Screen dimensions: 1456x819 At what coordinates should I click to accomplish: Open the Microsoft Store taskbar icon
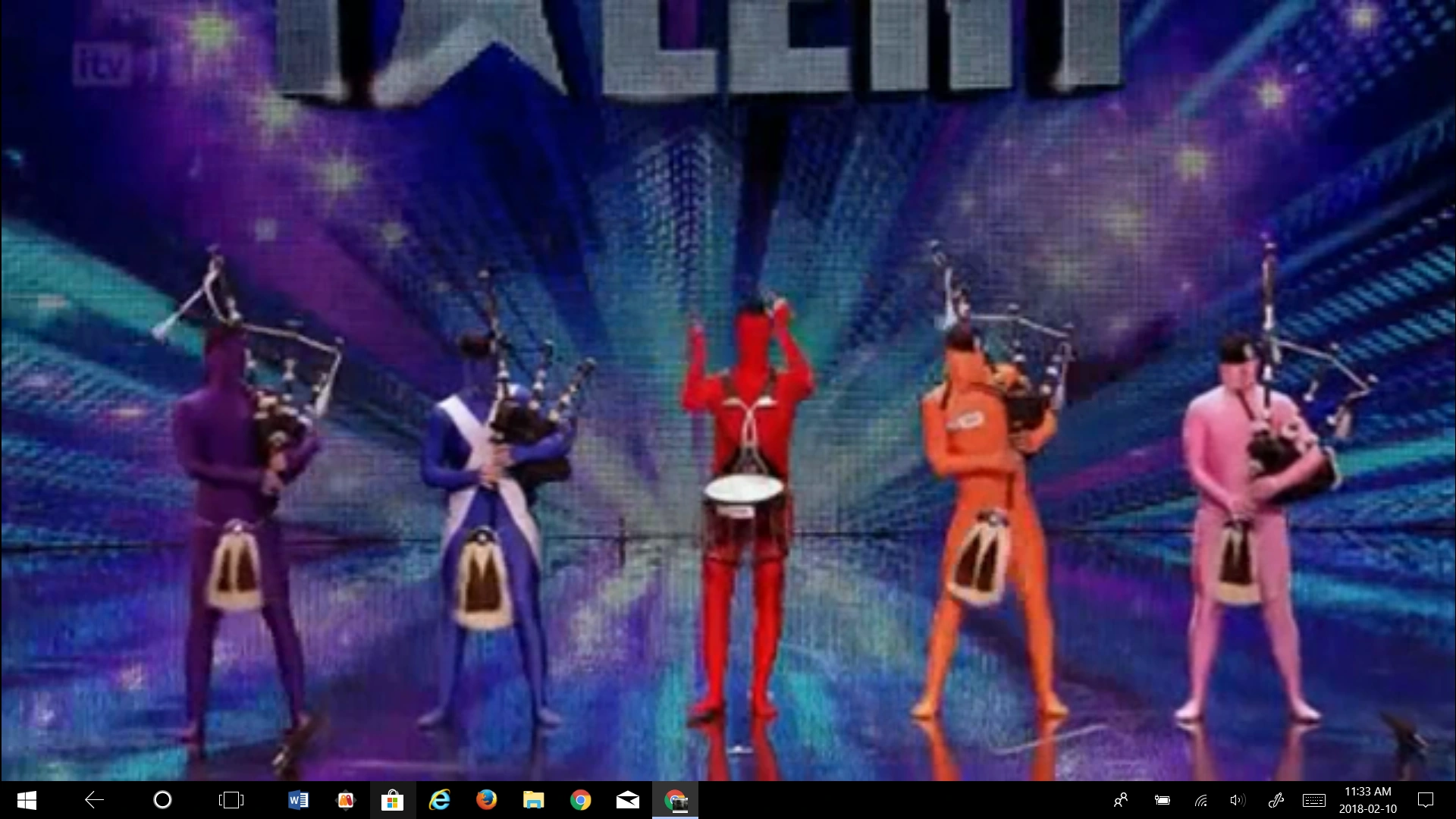click(392, 800)
